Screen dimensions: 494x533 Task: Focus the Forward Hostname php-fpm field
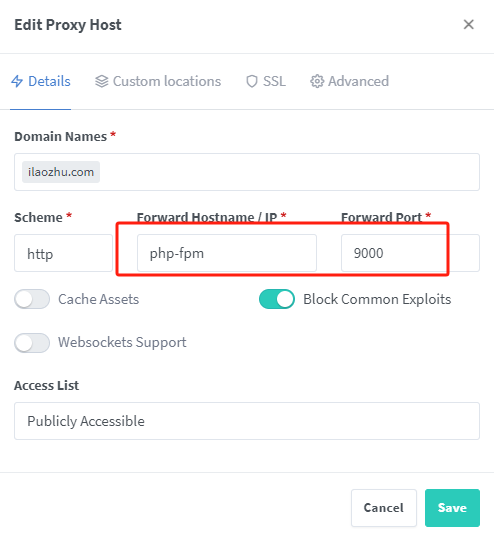click(227, 253)
